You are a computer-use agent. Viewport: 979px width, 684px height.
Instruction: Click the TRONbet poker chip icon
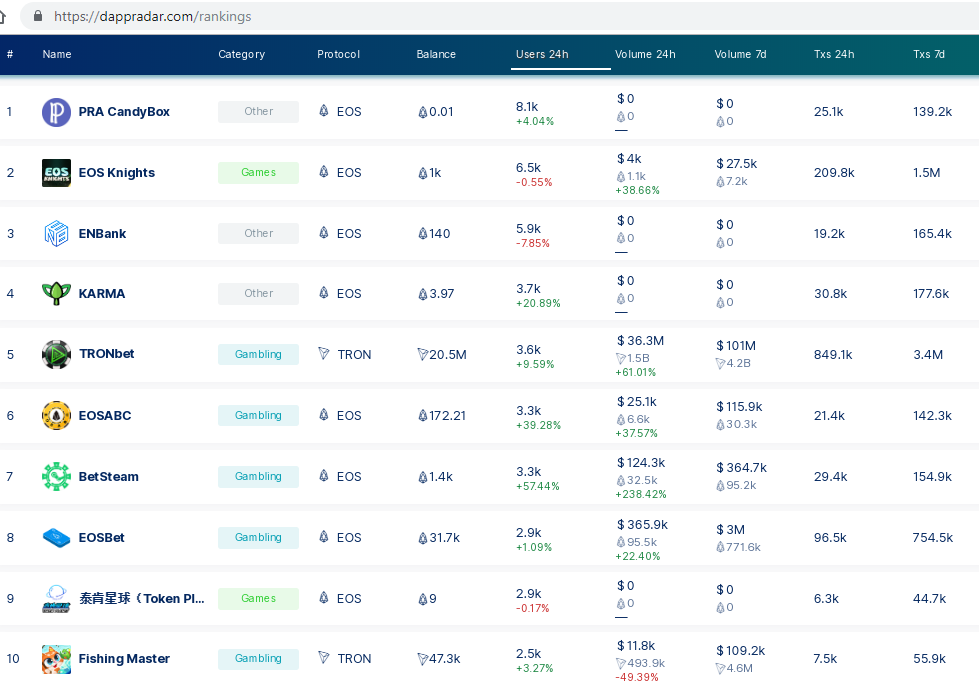click(x=56, y=355)
